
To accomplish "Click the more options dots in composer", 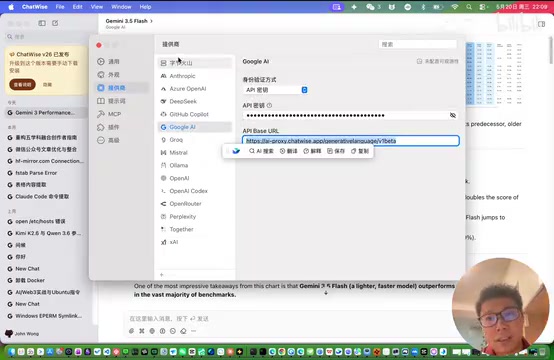I will [x=193, y=331].
